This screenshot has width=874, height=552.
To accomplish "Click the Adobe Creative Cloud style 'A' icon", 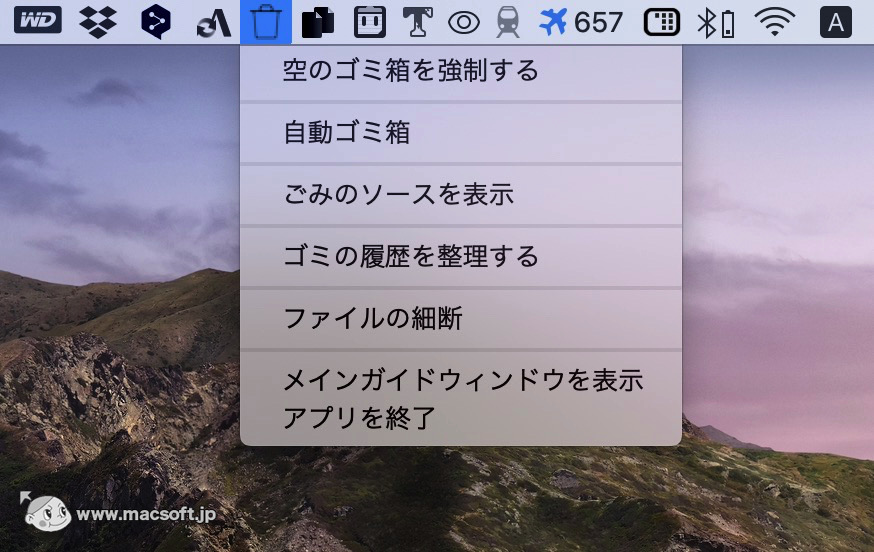I will pos(214,24).
